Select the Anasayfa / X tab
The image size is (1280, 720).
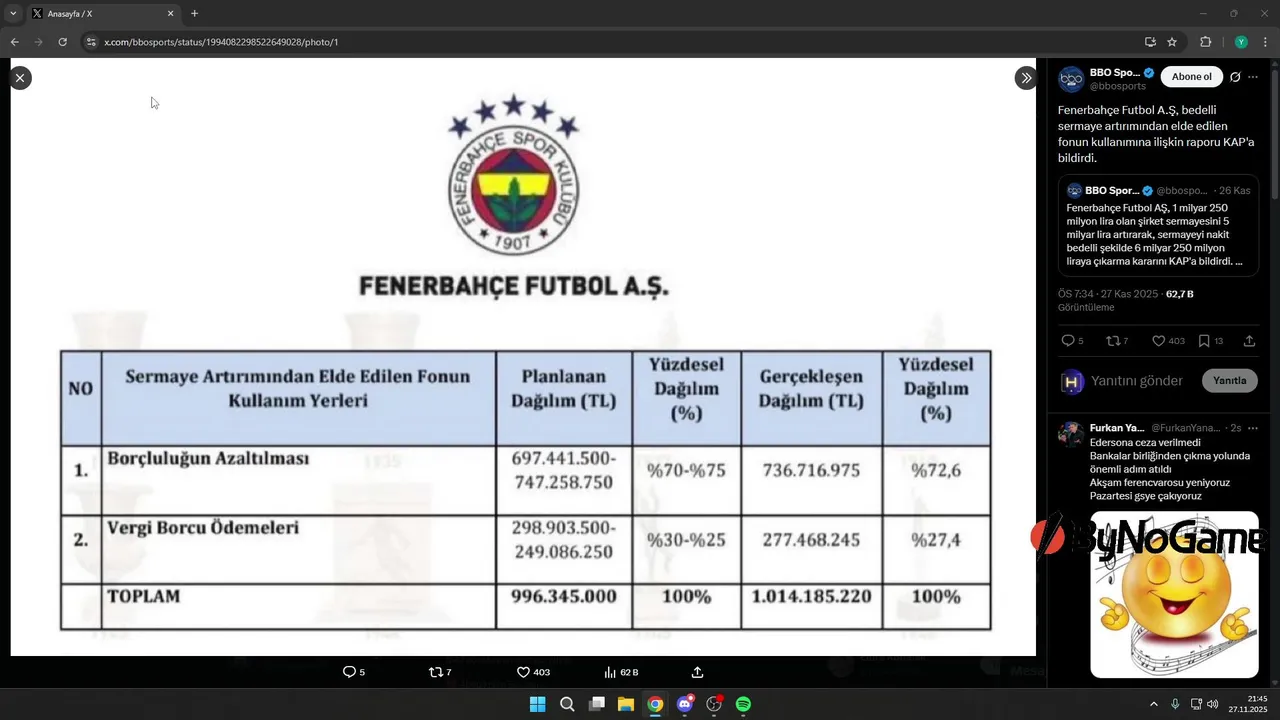(x=103, y=14)
